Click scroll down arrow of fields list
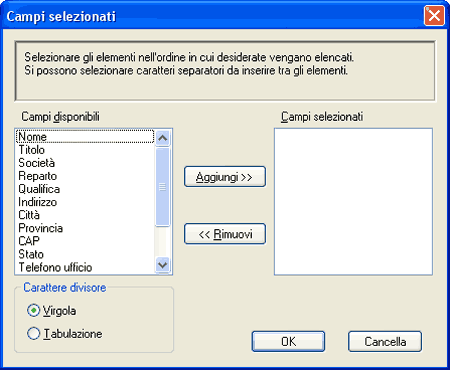Screen dimensions: 450x370 tap(163, 265)
